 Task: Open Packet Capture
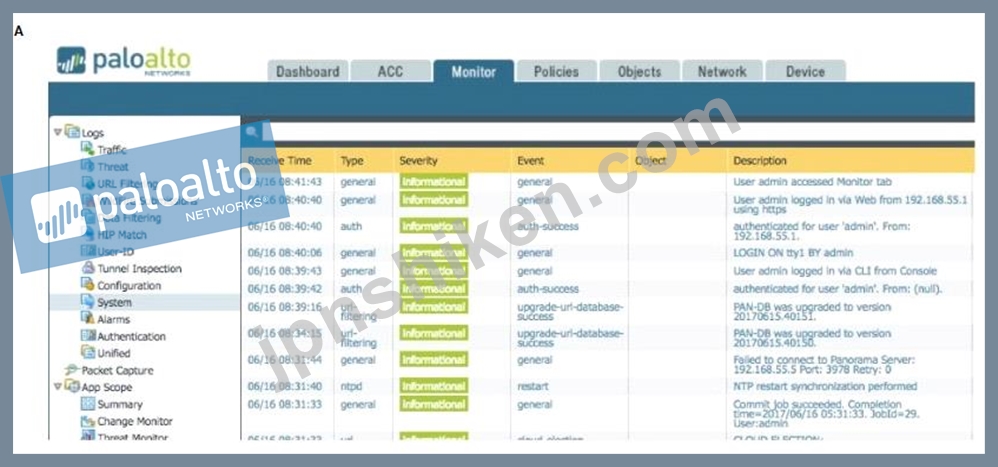pos(118,370)
